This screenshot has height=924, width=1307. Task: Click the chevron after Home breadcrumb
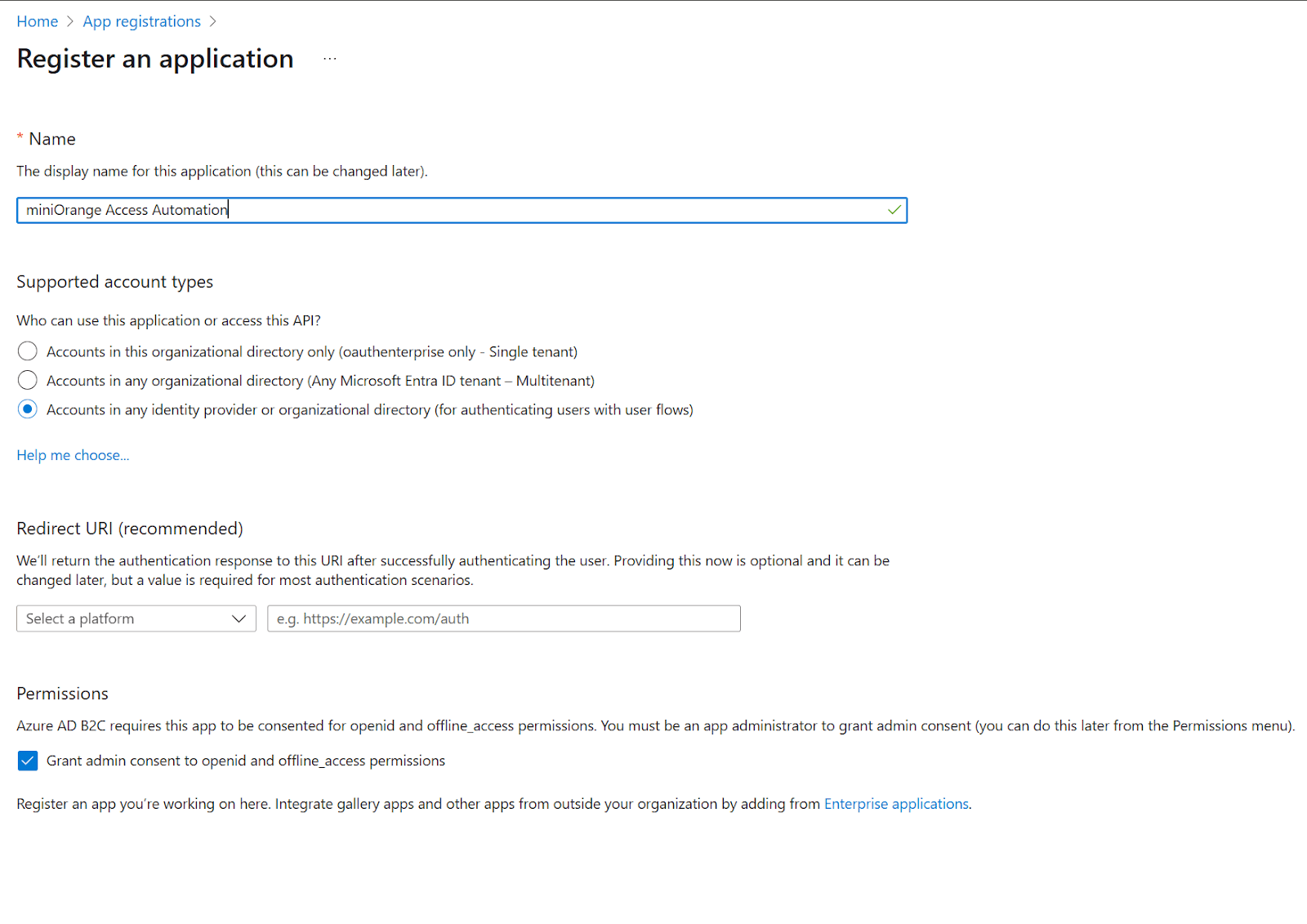70,21
